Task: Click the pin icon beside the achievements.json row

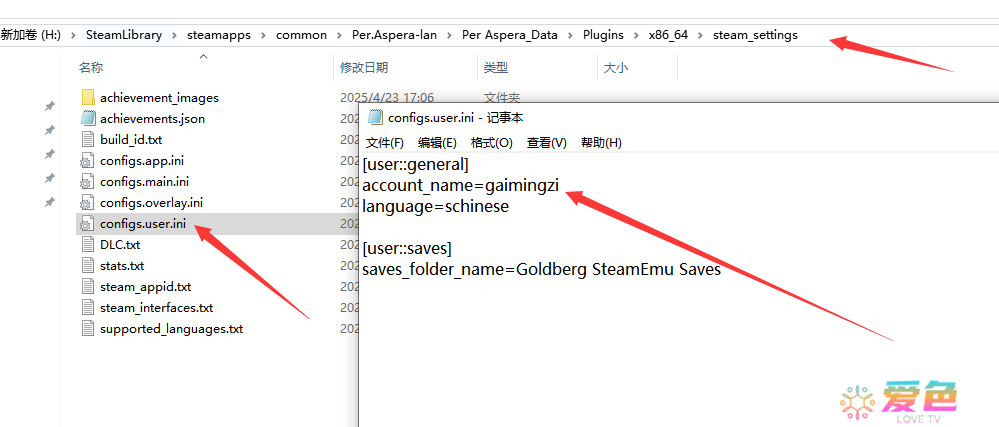Action: click(x=49, y=130)
